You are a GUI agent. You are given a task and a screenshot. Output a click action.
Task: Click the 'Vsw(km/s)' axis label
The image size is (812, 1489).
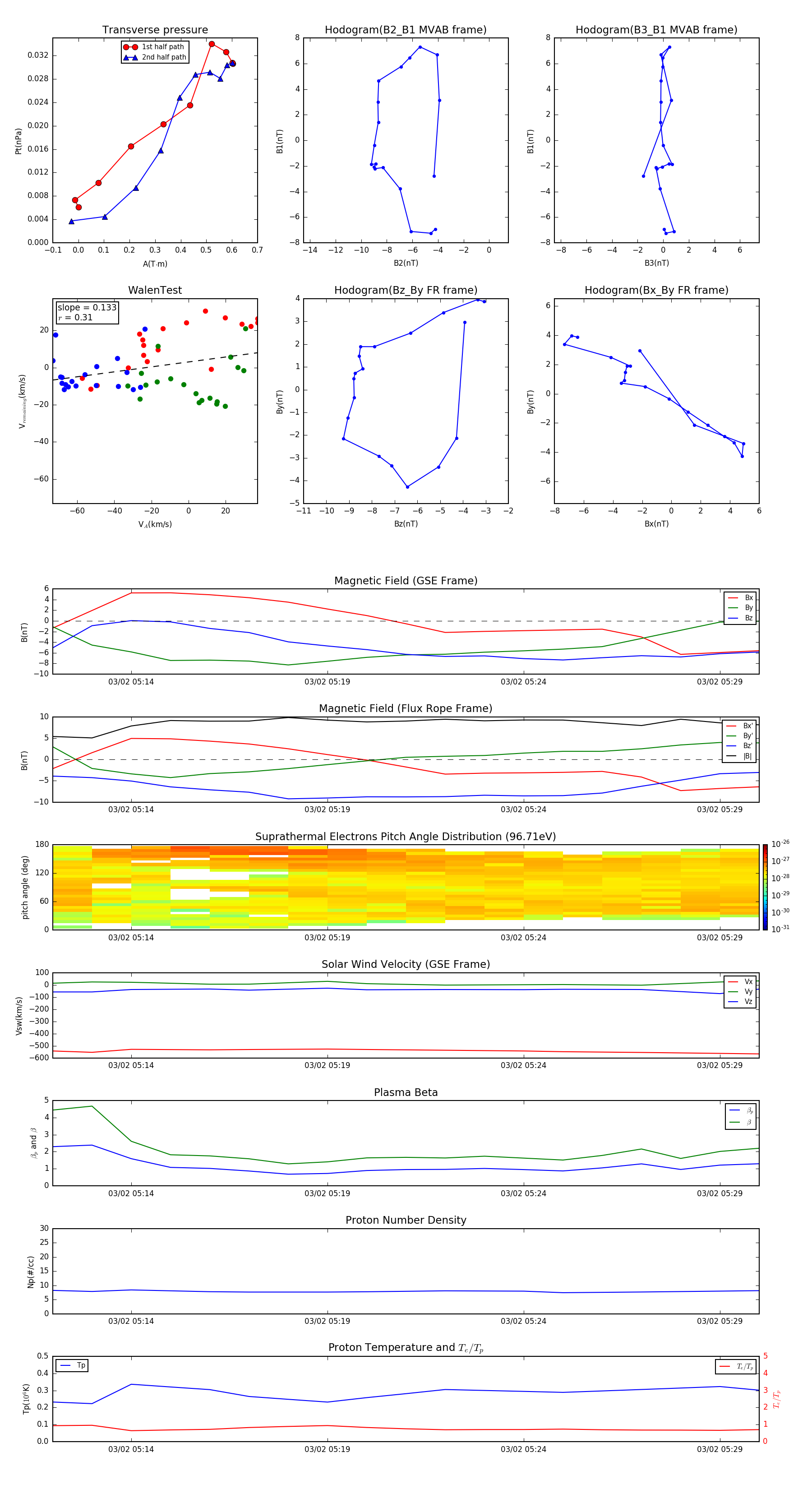click(x=18, y=1016)
